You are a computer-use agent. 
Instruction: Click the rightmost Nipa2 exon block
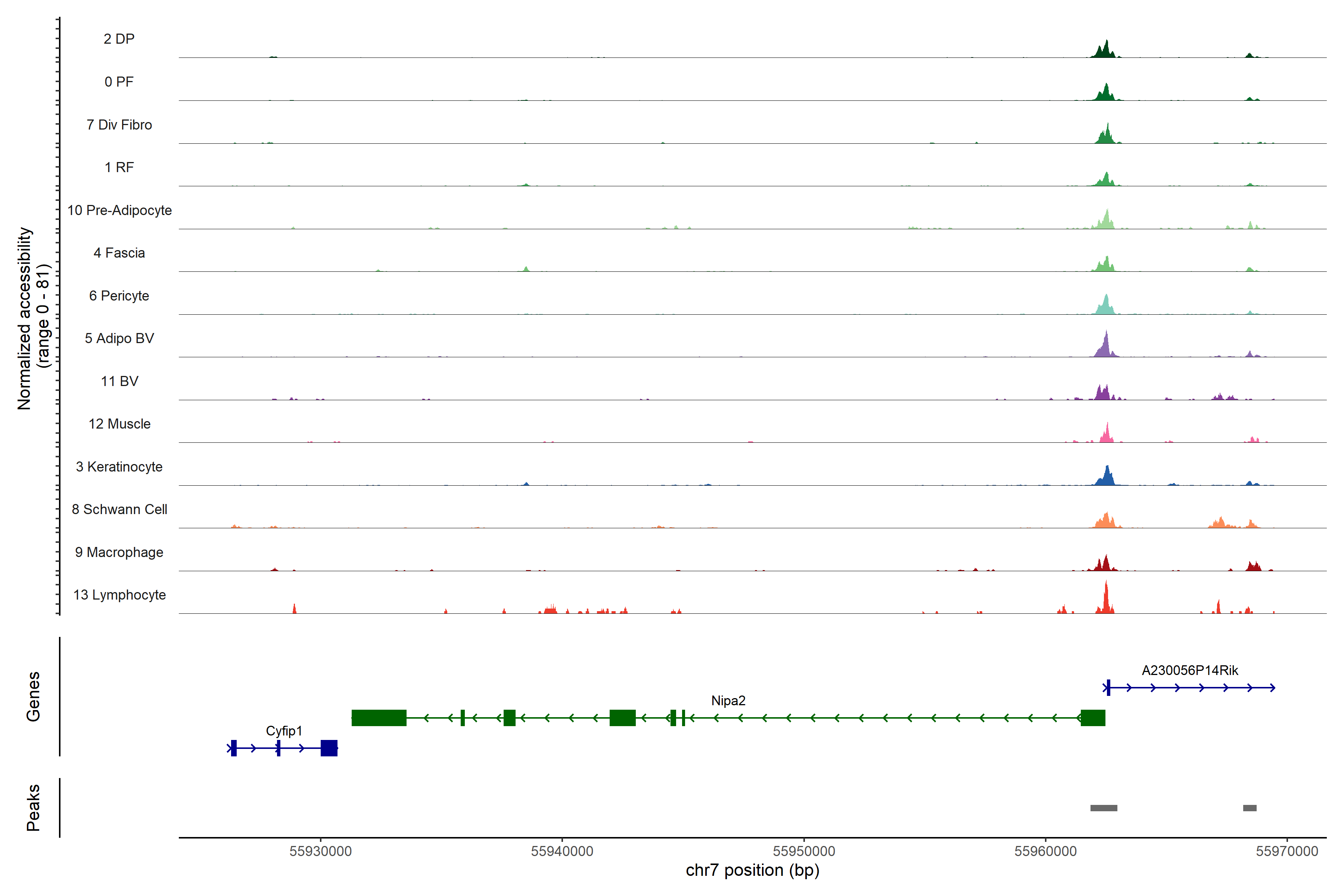coord(1093,718)
